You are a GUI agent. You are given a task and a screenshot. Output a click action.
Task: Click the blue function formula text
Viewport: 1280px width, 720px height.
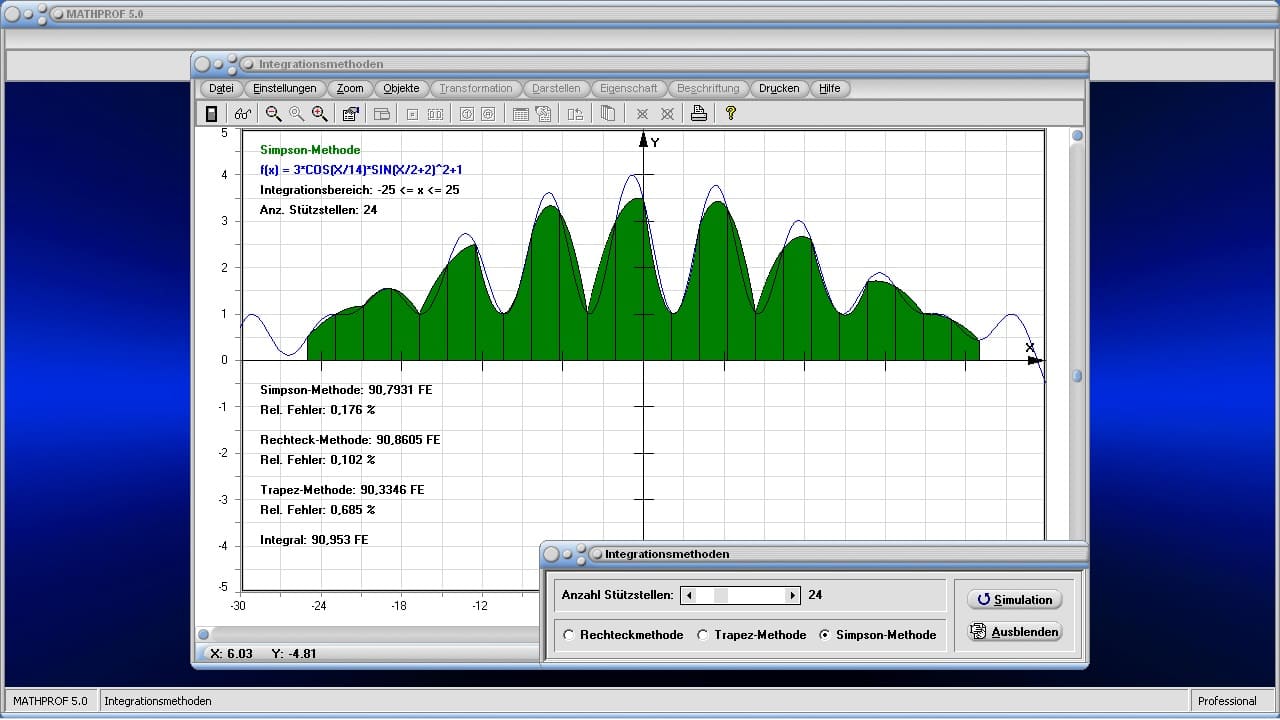pos(361,170)
